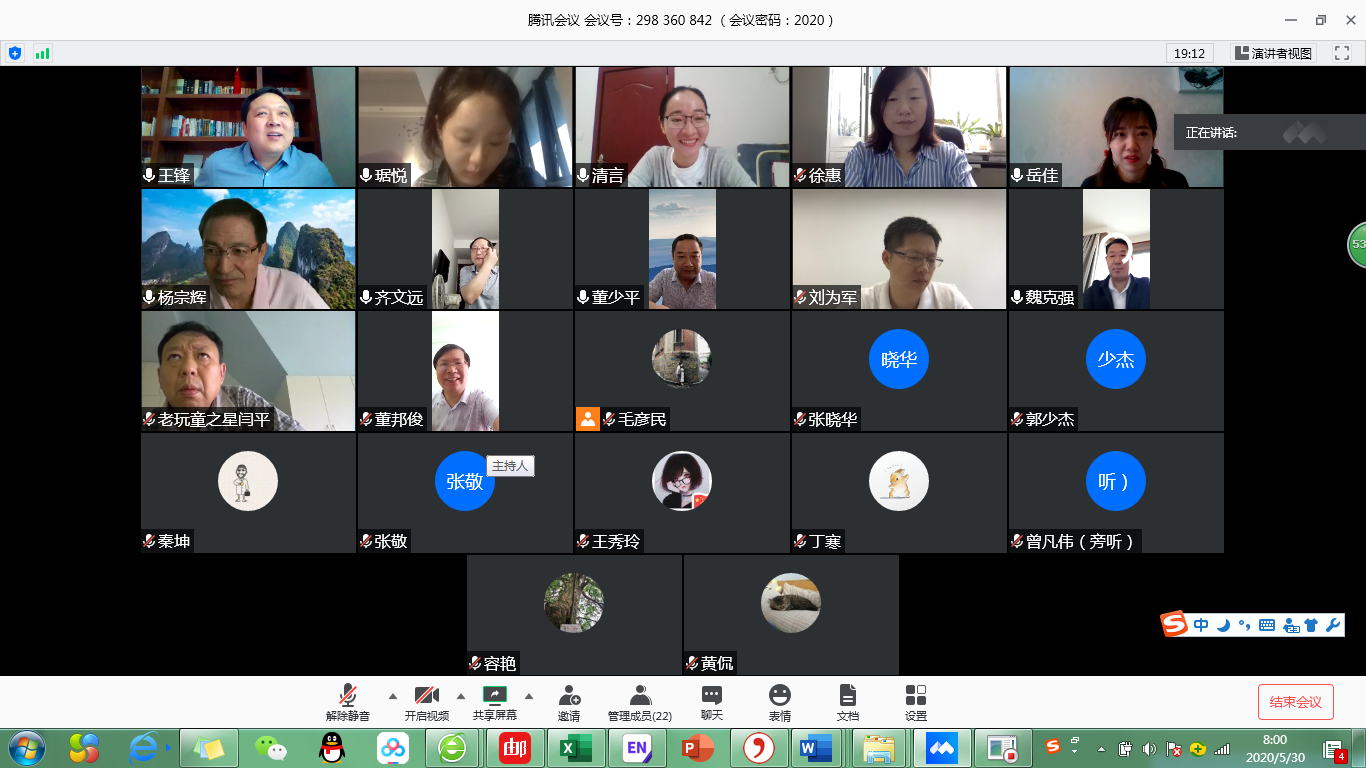Enter full screen mode via top-right icon

(x=1341, y=53)
